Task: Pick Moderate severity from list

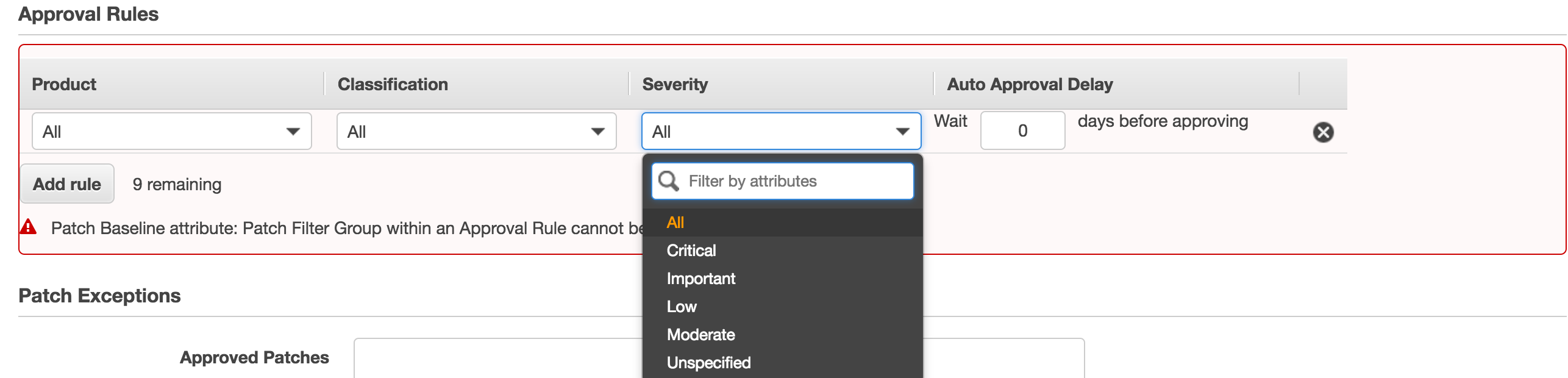Action: click(701, 335)
